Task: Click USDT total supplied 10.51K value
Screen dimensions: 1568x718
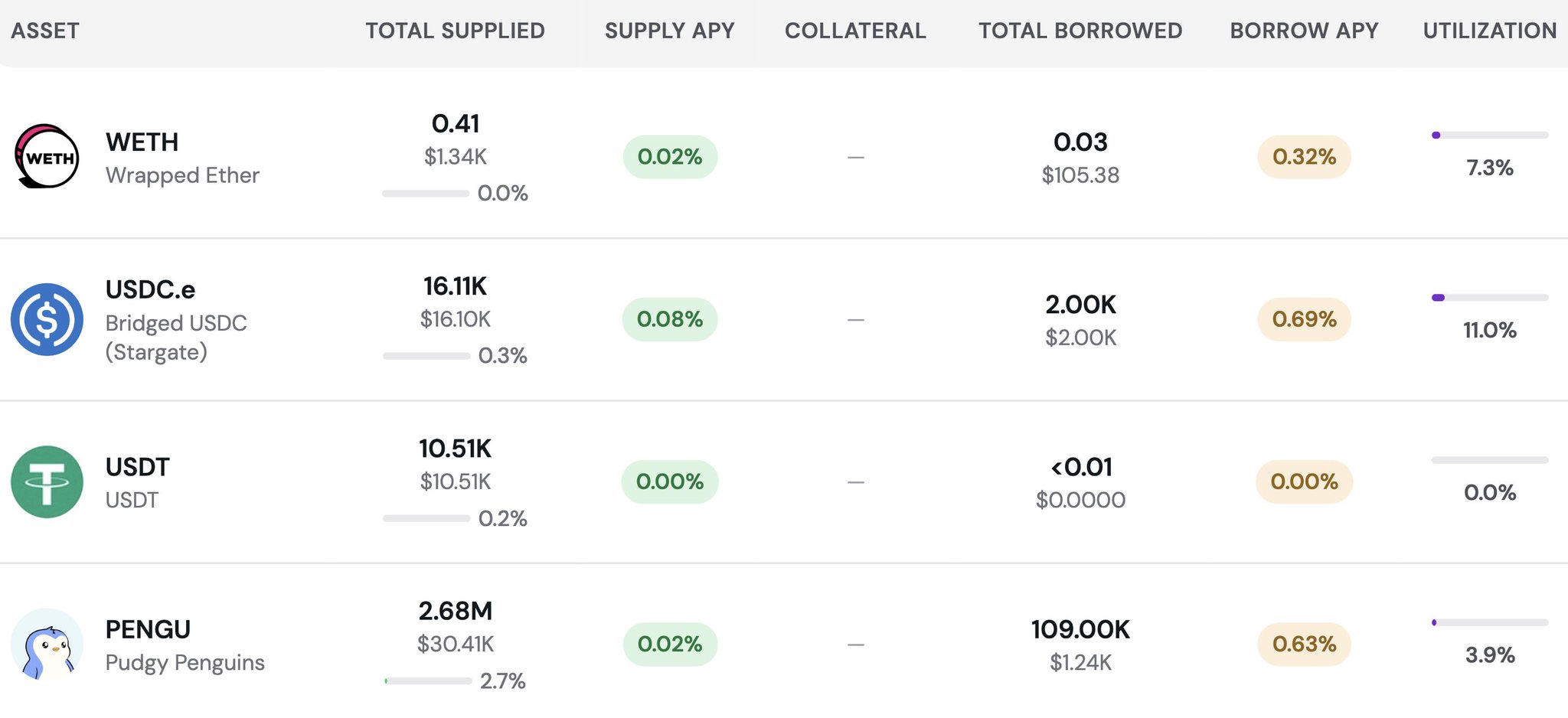Action: [455, 449]
